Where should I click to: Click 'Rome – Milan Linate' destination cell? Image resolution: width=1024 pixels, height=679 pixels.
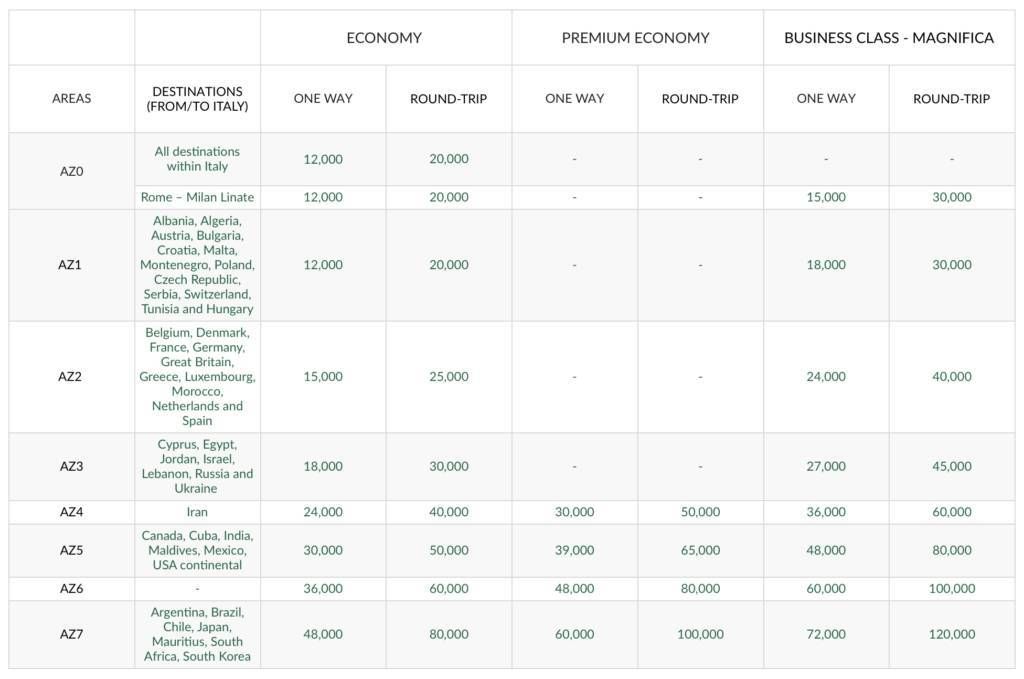(x=197, y=197)
